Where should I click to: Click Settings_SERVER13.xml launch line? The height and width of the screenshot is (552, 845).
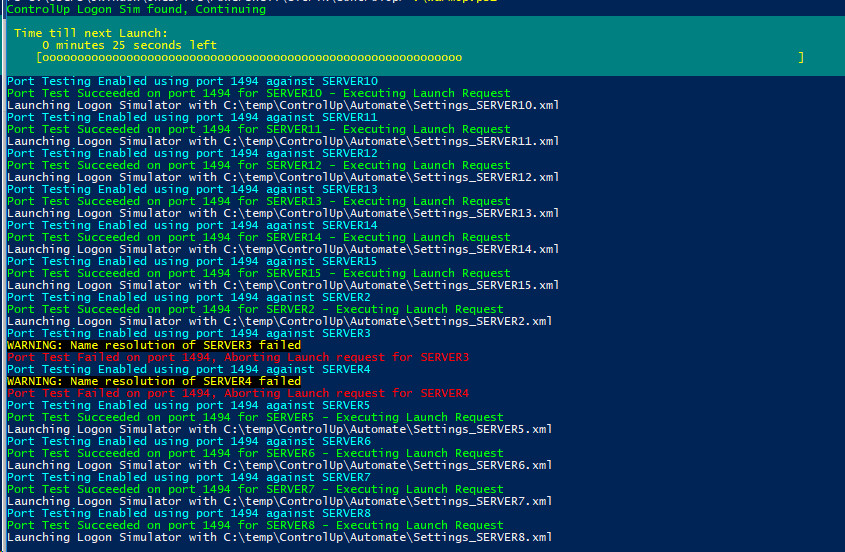[283, 213]
